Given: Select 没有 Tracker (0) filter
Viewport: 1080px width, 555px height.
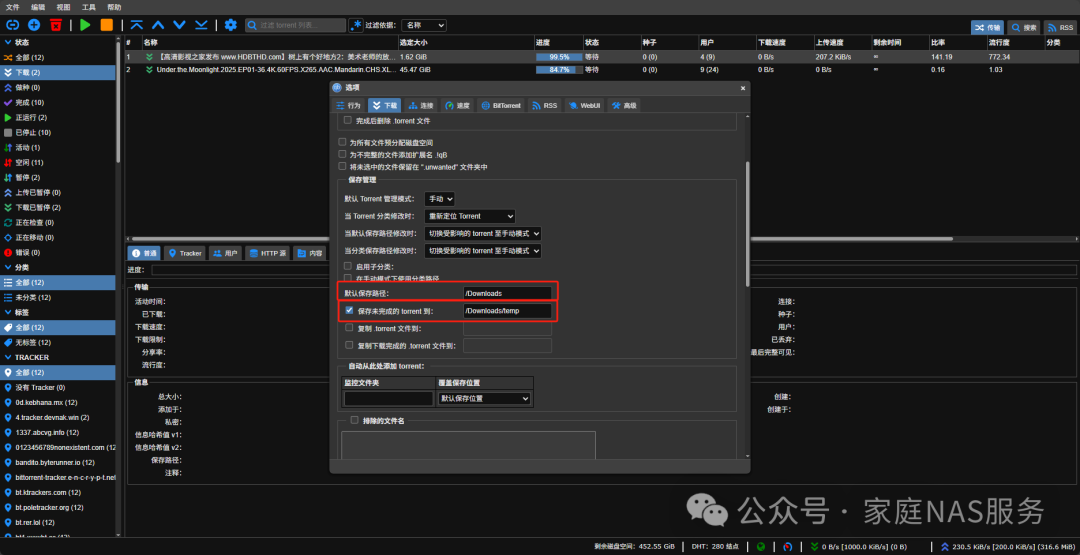Looking at the screenshot, I should (58, 387).
